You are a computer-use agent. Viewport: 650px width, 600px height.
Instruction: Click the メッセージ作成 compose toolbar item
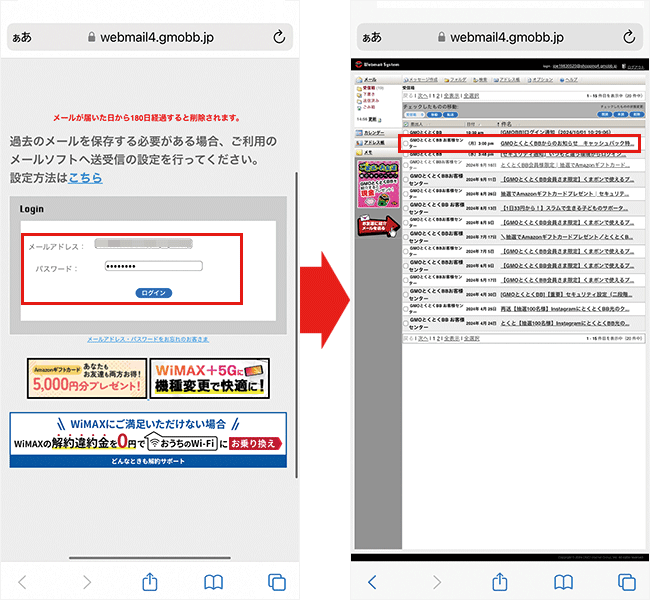point(420,78)
